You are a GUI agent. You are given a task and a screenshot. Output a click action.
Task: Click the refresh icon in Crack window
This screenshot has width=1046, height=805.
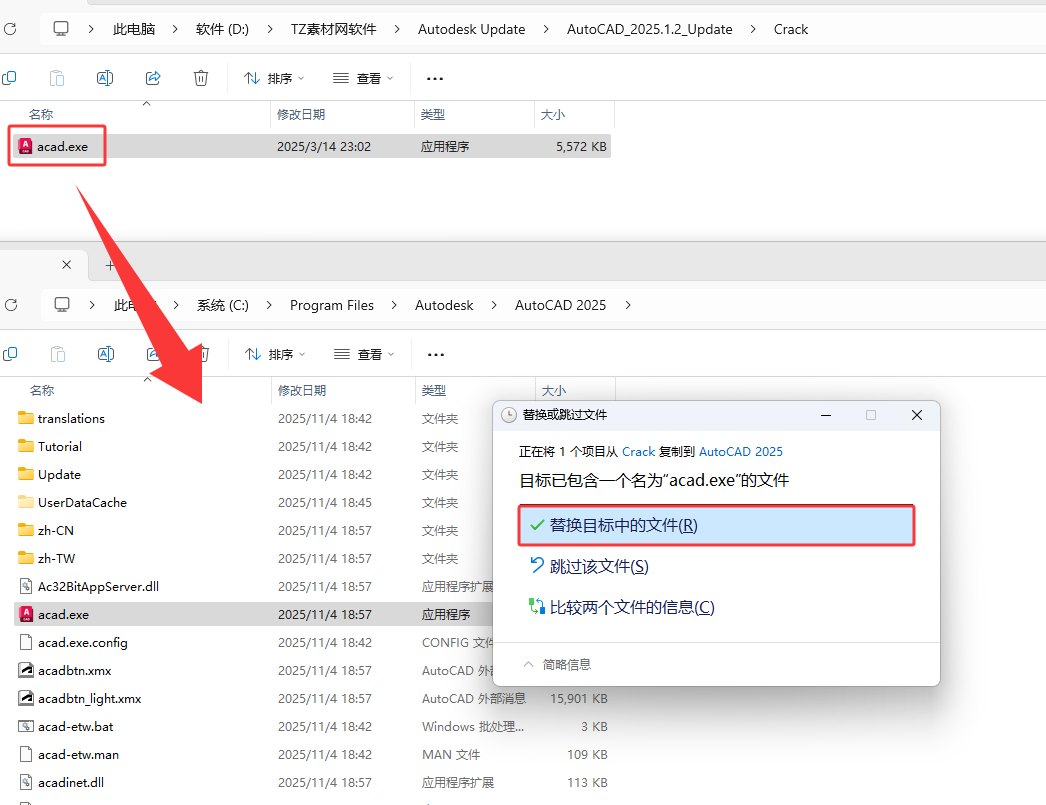coord(10,29)
